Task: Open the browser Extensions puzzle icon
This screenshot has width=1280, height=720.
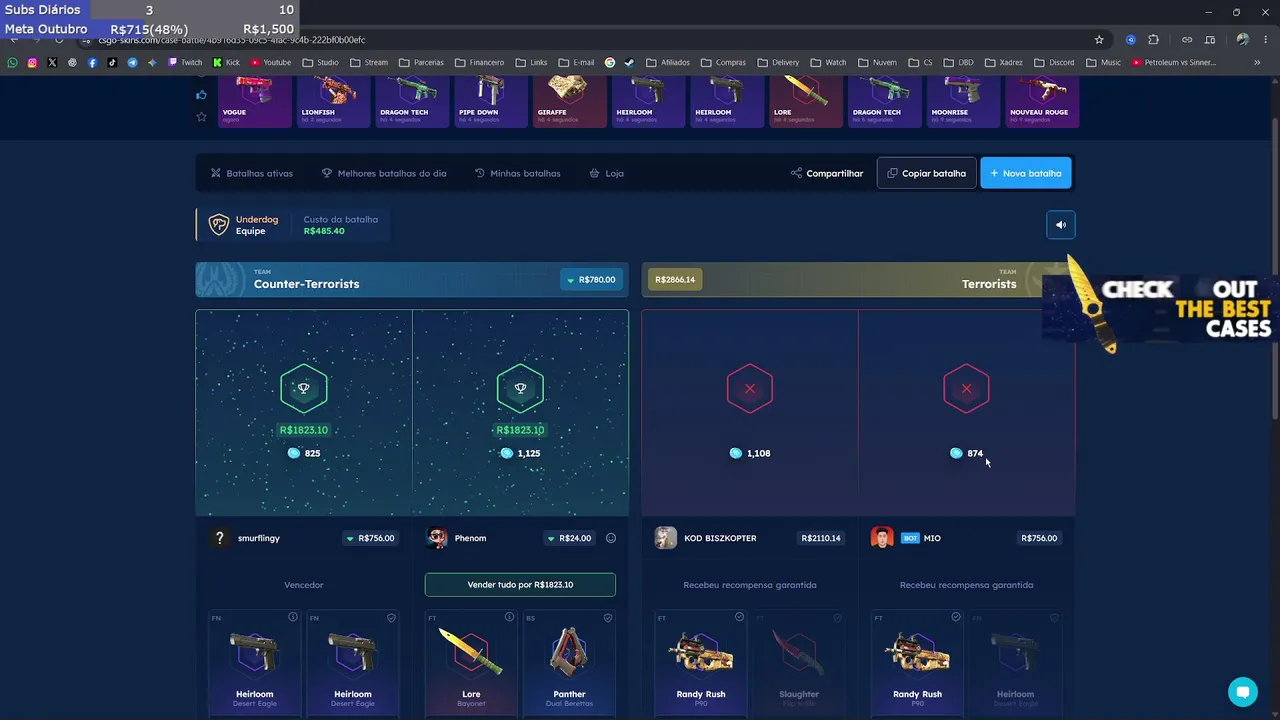Action: pyautogui.click(x=1153, y=40)
